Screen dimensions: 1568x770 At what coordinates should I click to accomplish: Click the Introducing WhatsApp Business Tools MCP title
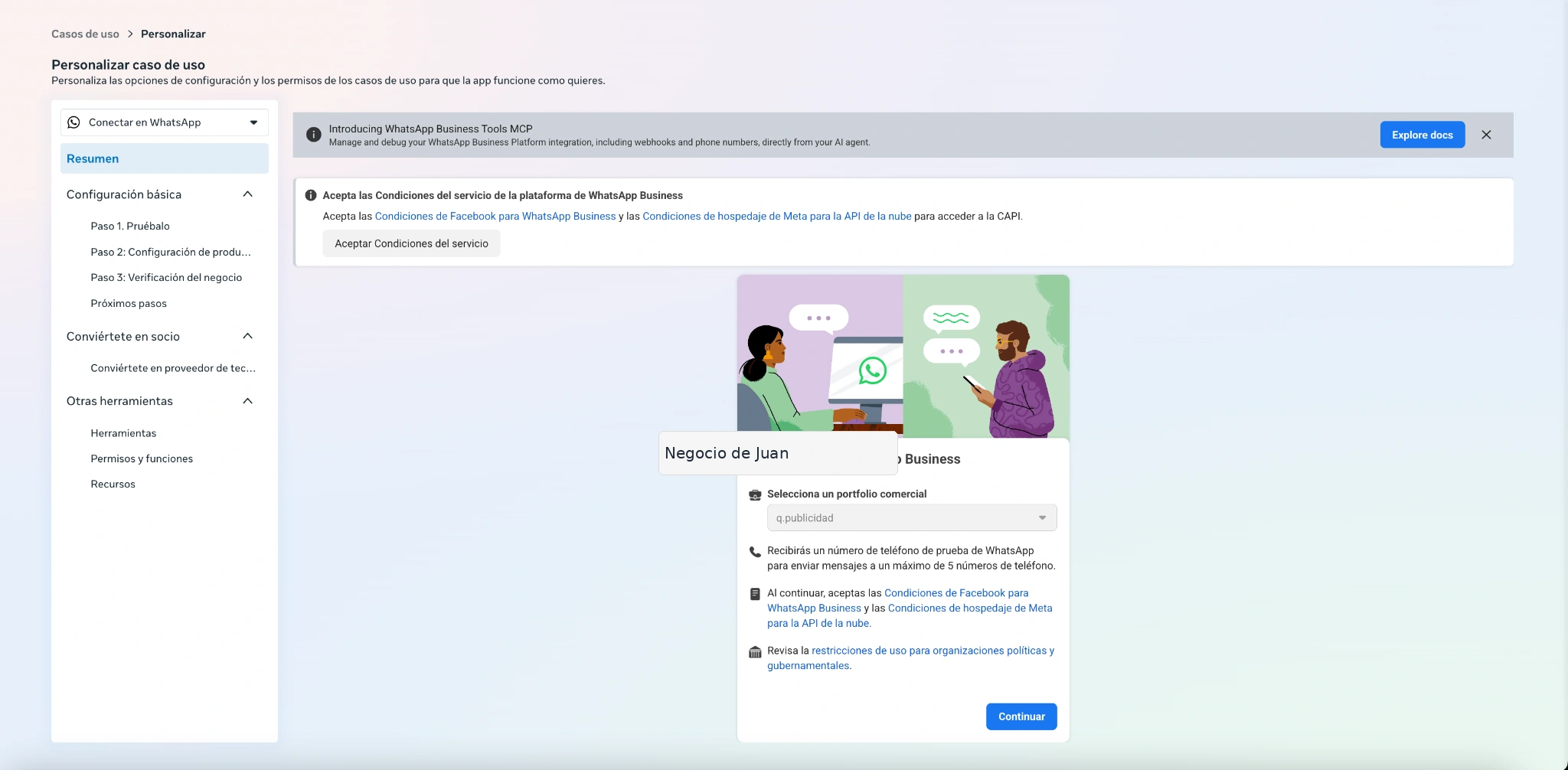click(x=430, y=129)
